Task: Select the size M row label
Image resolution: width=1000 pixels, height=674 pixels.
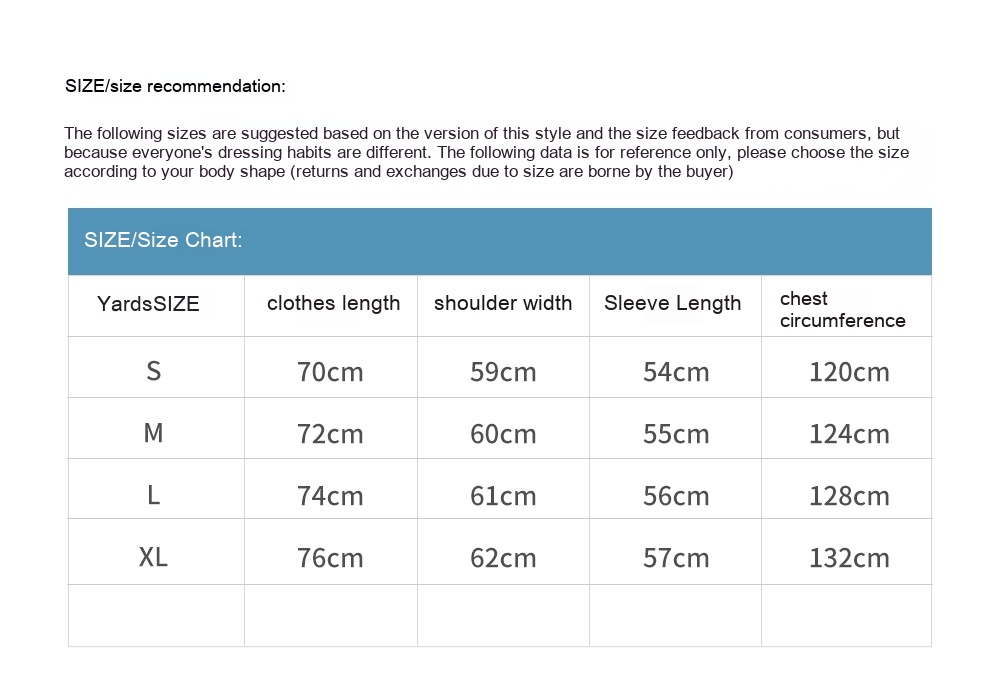Action: point(153,433)
